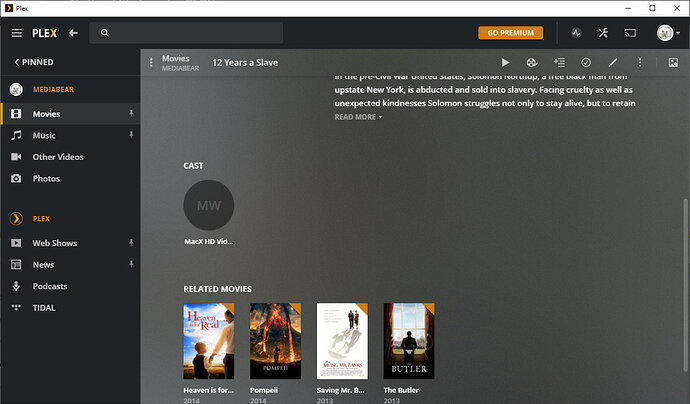690x404 pixels.
Task: Open the Photos library
Action: [x=70, y=178]
